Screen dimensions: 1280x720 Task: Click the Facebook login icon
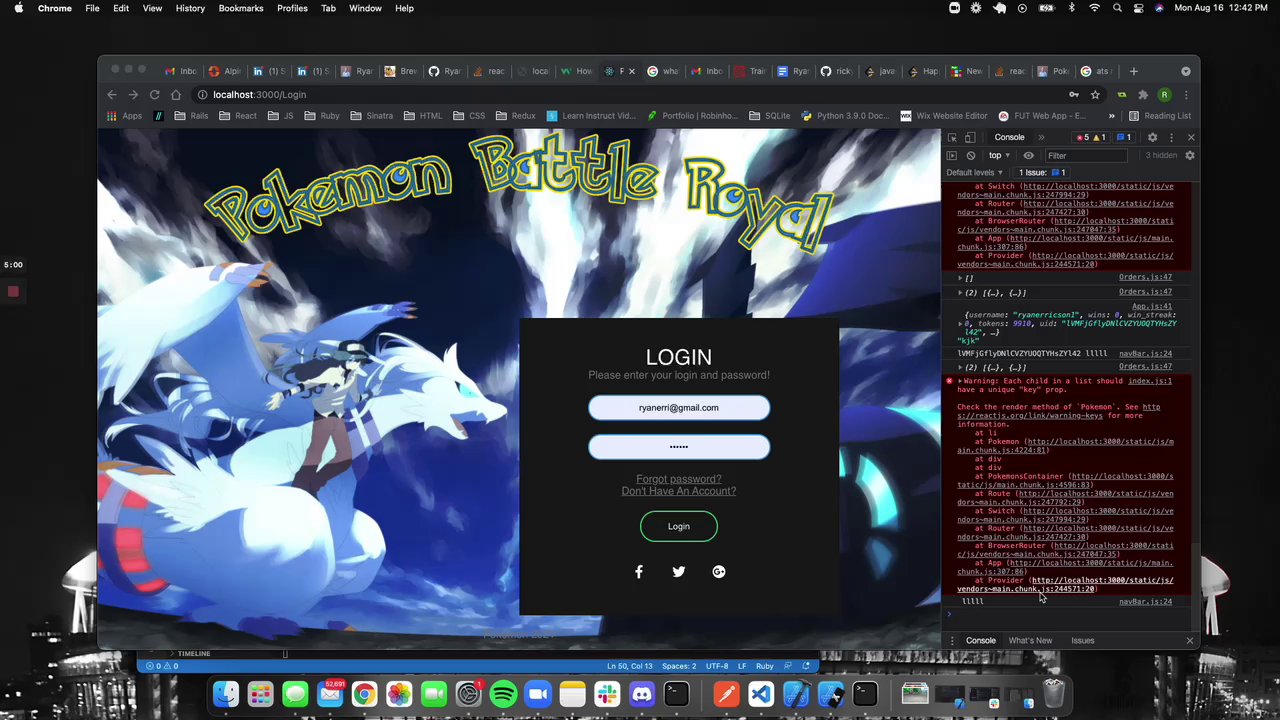pos(639,572)
